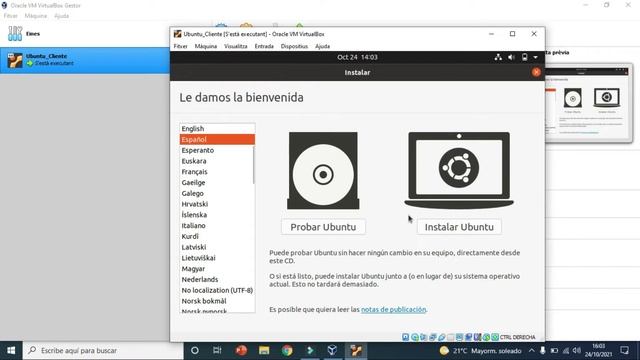Select Italiano in the language list

[217, 225]
